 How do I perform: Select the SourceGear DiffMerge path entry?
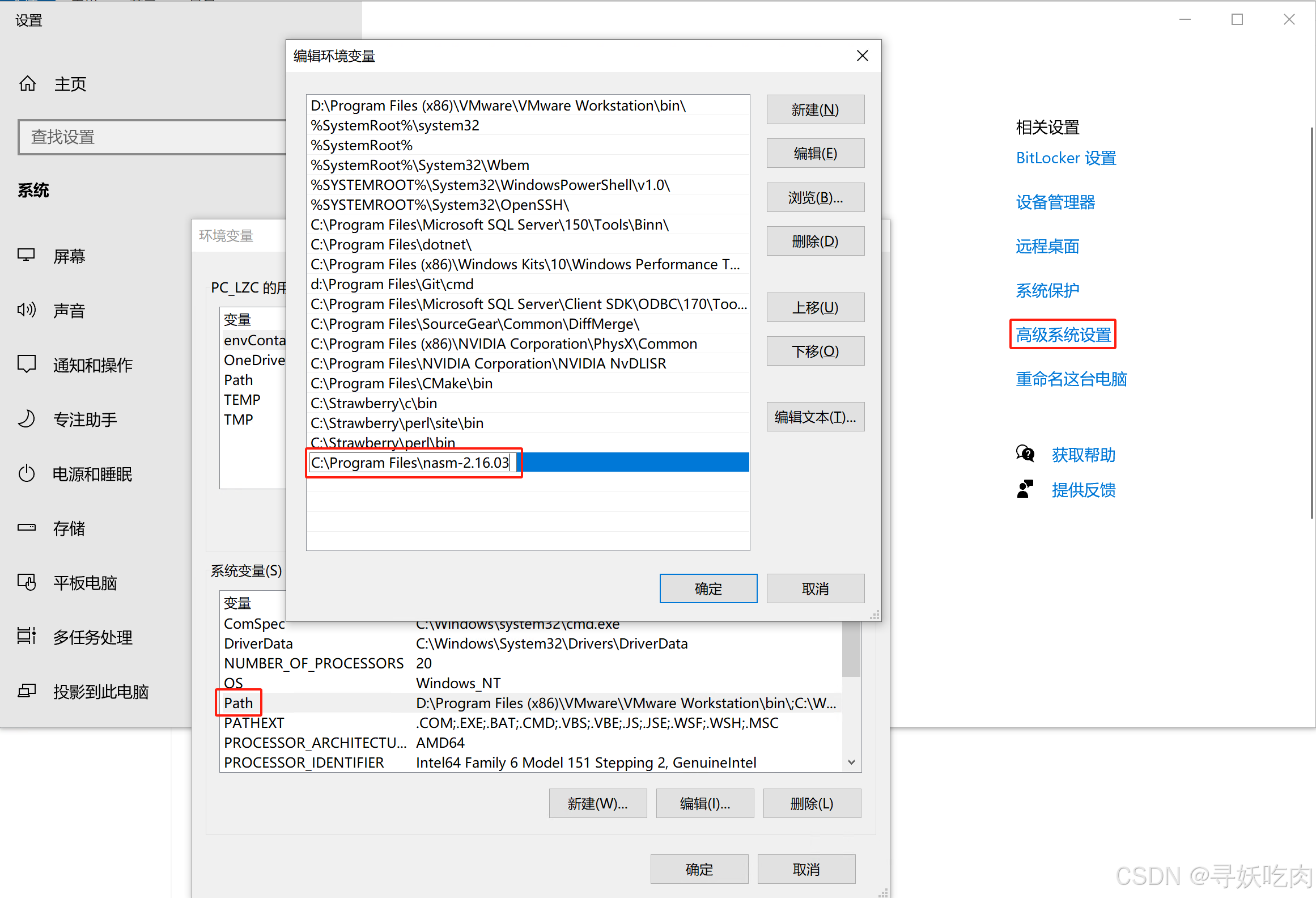[x=528, y=324]
